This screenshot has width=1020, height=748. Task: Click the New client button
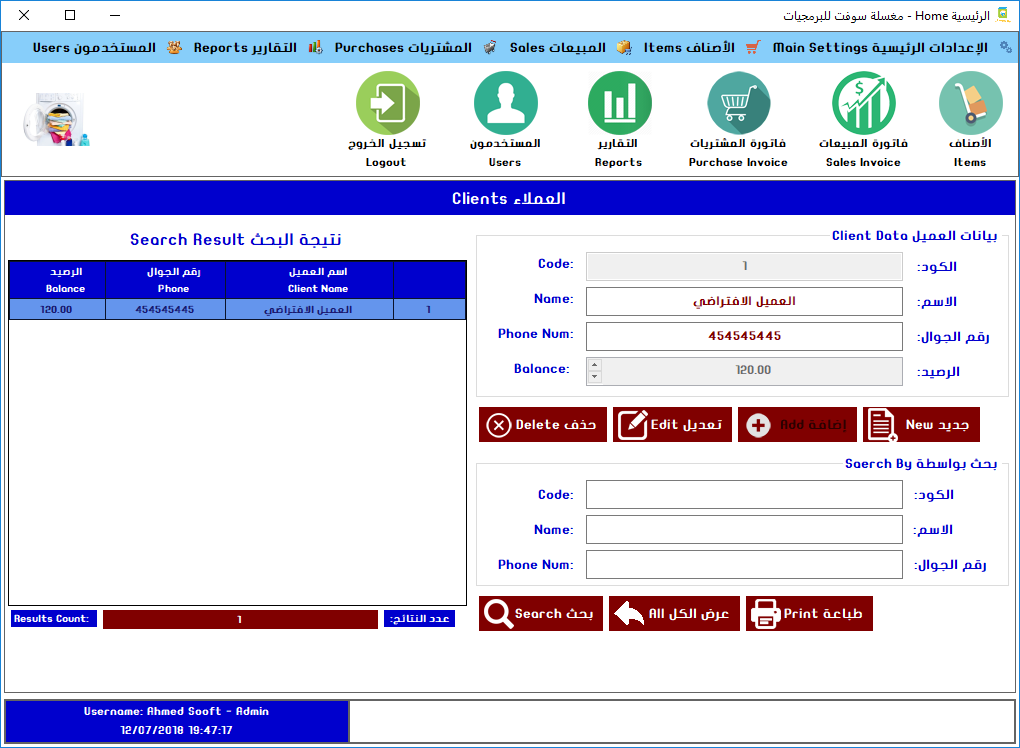(x=921, y=425)
